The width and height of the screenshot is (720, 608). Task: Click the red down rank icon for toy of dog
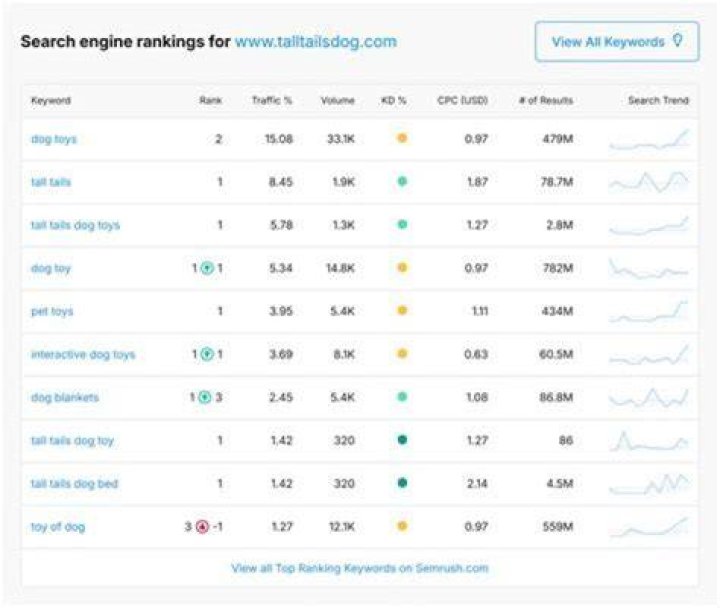(202, 527)
